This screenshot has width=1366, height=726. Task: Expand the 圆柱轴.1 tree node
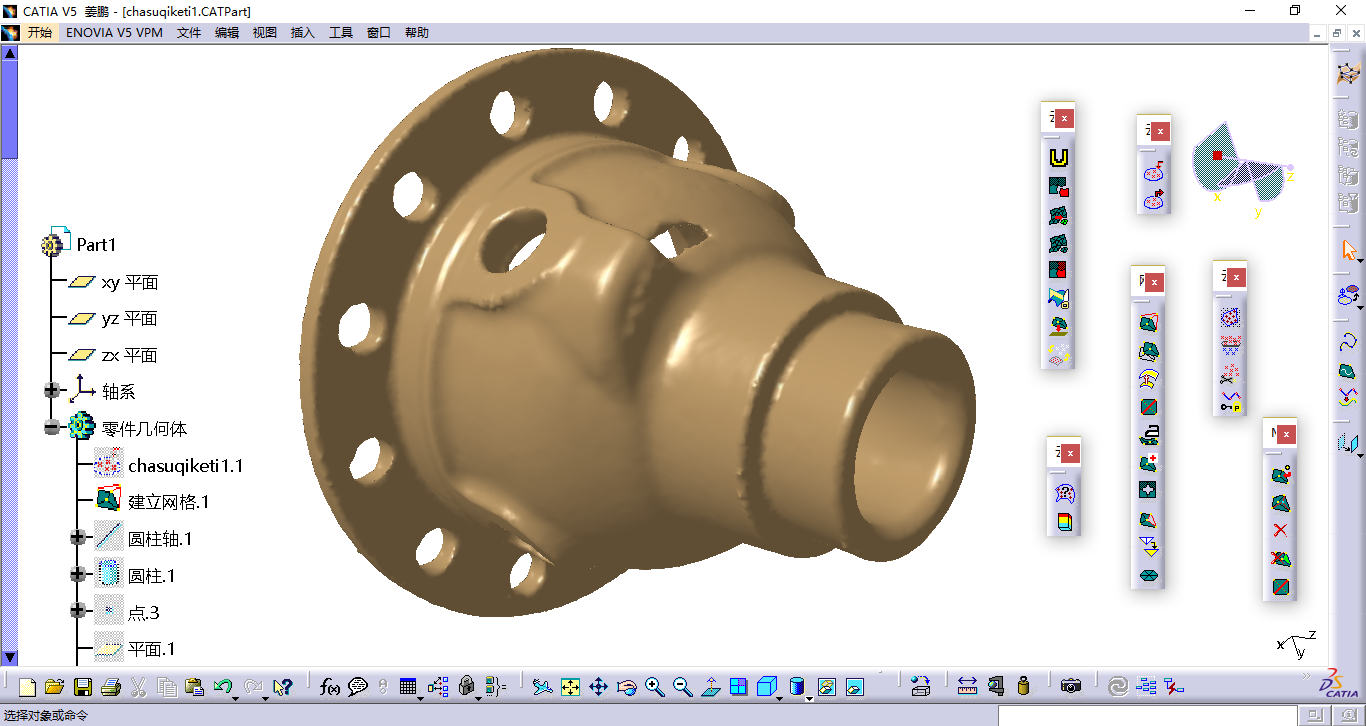point(78,539)
